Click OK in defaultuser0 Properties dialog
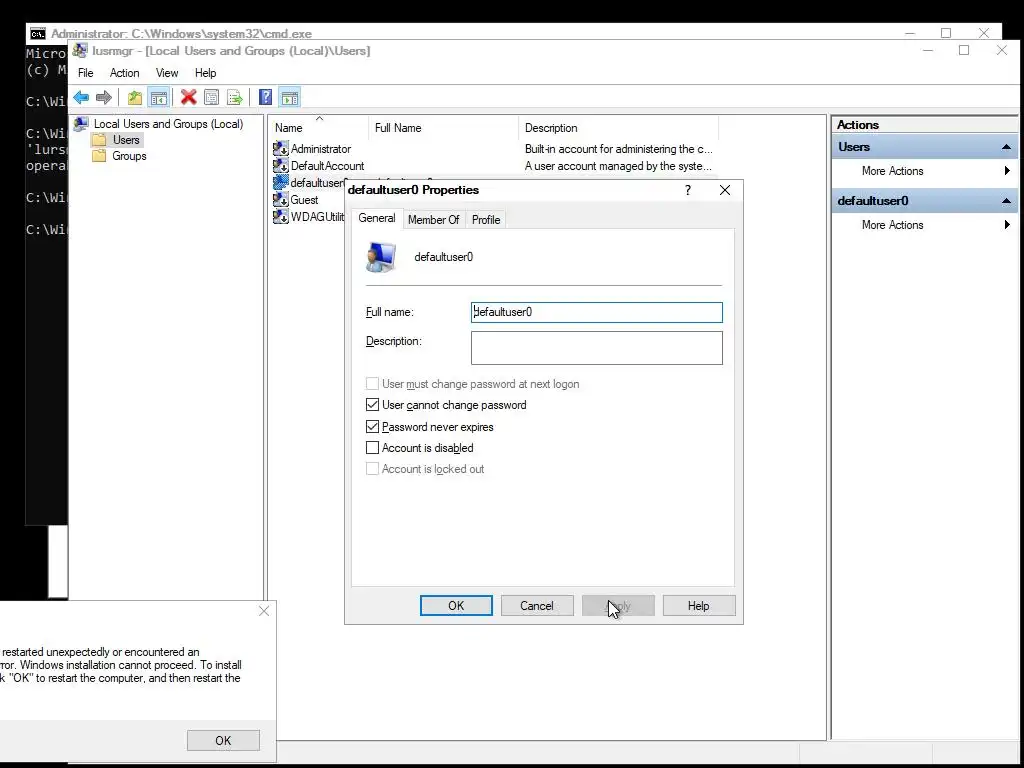 click(456, 606)
